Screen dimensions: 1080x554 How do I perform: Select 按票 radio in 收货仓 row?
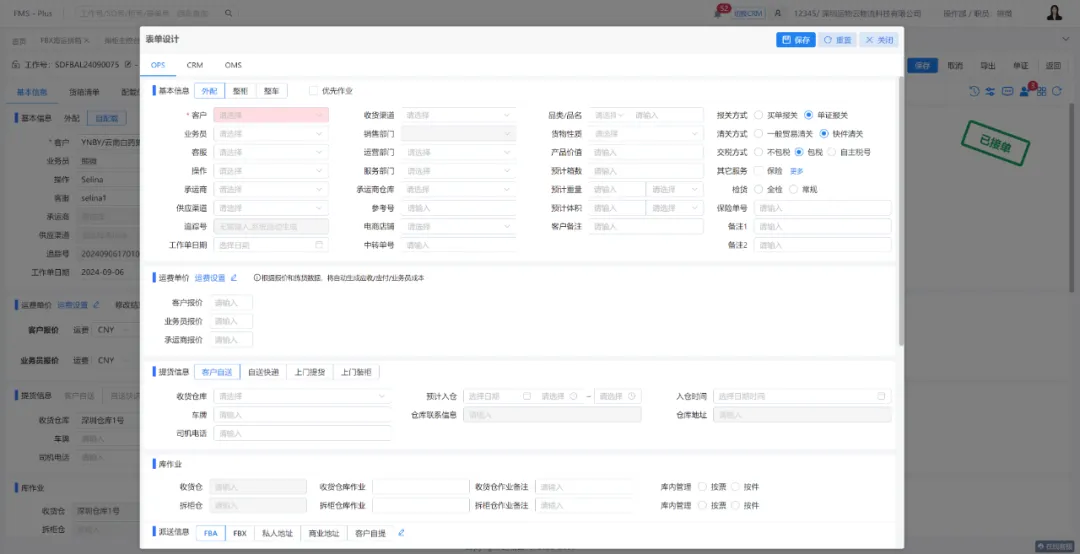click(702, 487)
